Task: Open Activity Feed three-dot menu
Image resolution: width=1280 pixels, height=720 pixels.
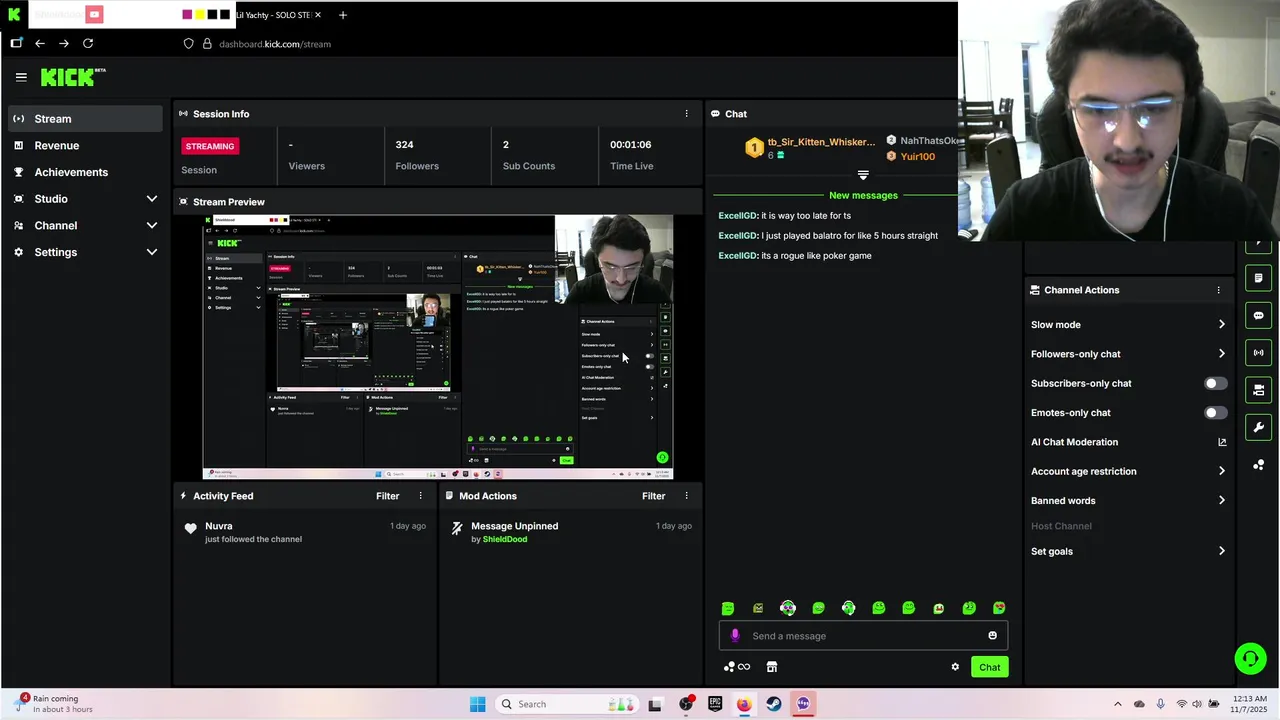Action: point(420,496)
